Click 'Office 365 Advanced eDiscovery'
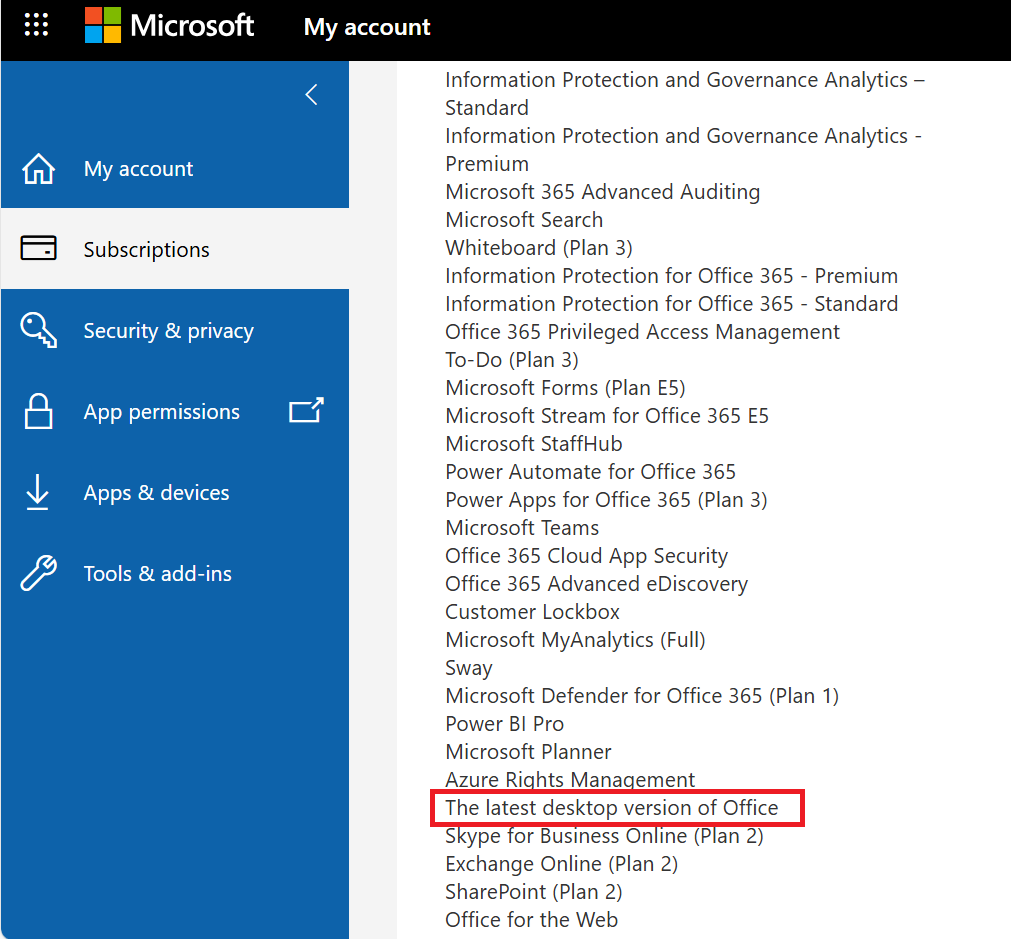 point(596,584)
